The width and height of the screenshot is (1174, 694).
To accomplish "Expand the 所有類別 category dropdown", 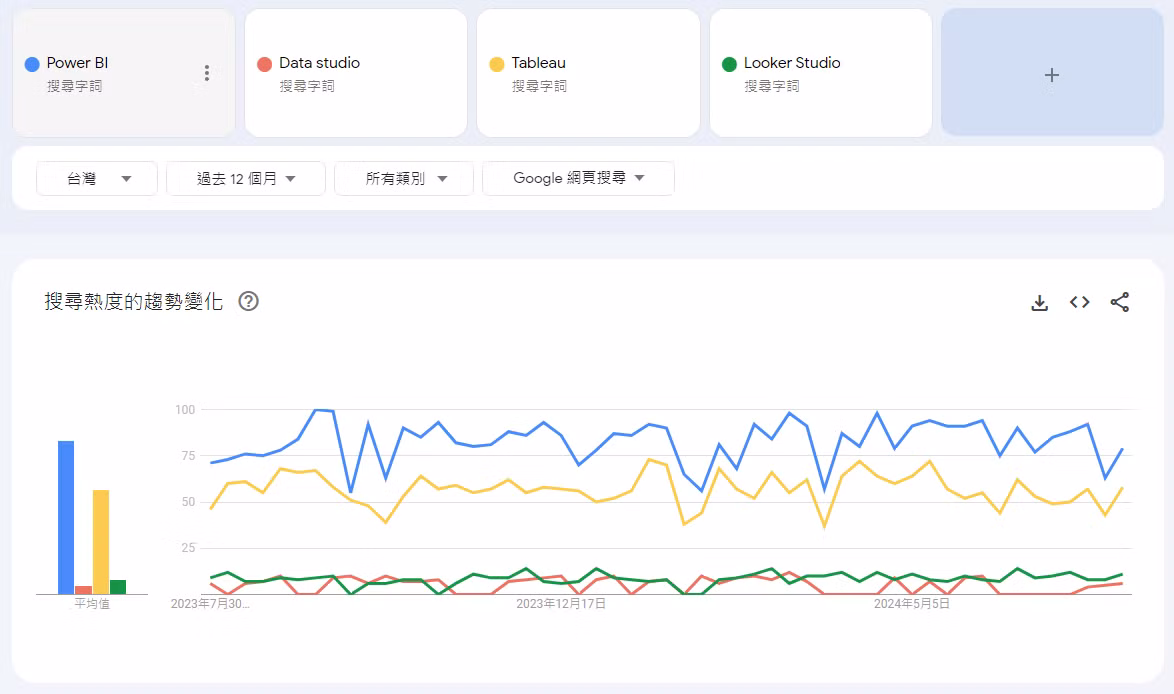I will point(404,178).
